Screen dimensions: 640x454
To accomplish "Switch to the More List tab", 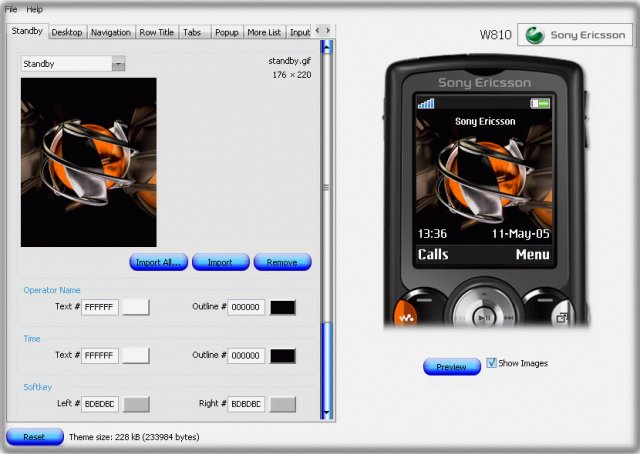I will pyautogui.click(x=264, y=32).
